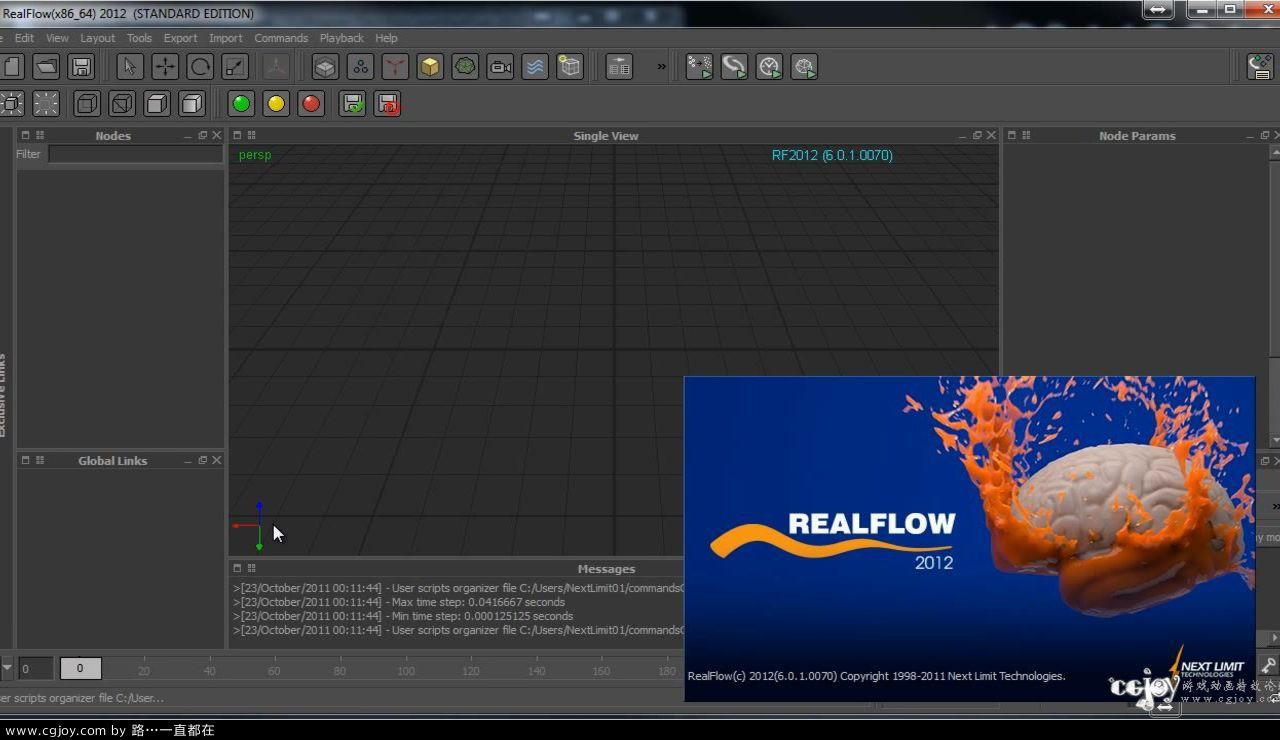Viewport: 1280px width, 740px height.
Task: Switch viewport to flat shaded cube mode
Action: coord(157,103)
